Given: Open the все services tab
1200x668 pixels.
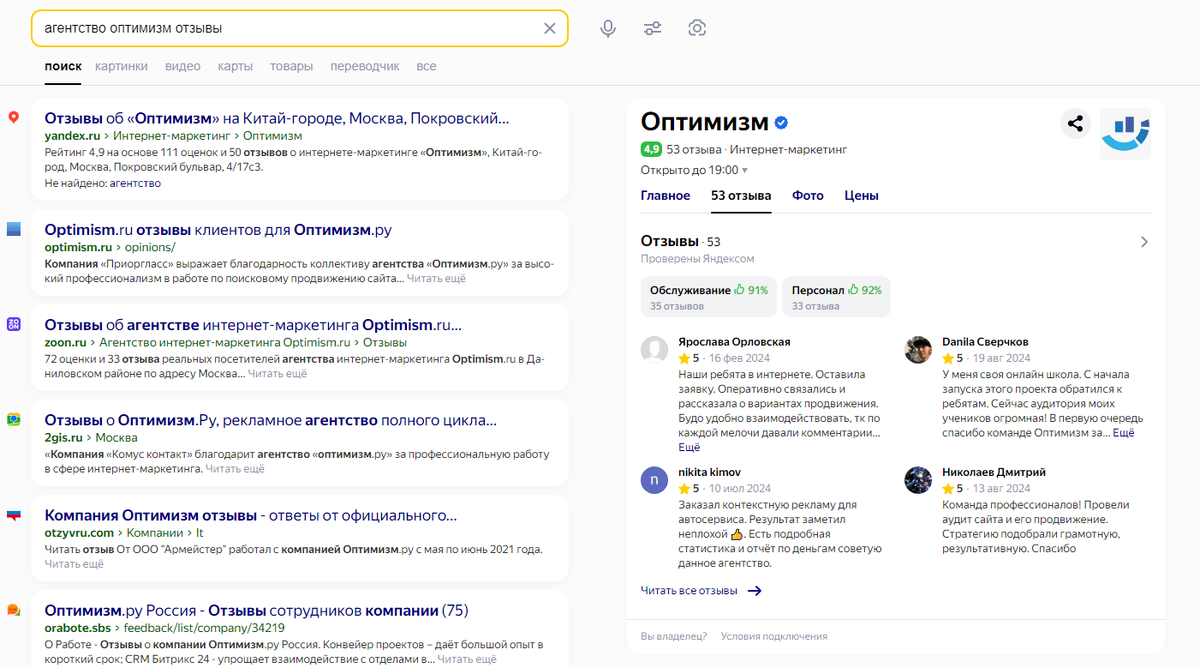Looking at the screenshot, I should [x=426, y=66].
